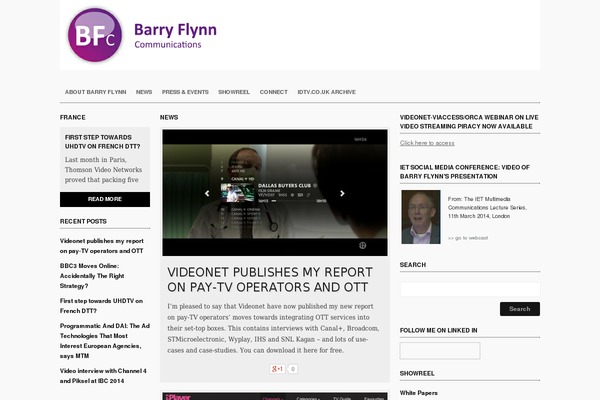Open recent post 'BBC3 Moves Online'
This screenshot has width=600, height=400.
point(92,276)
